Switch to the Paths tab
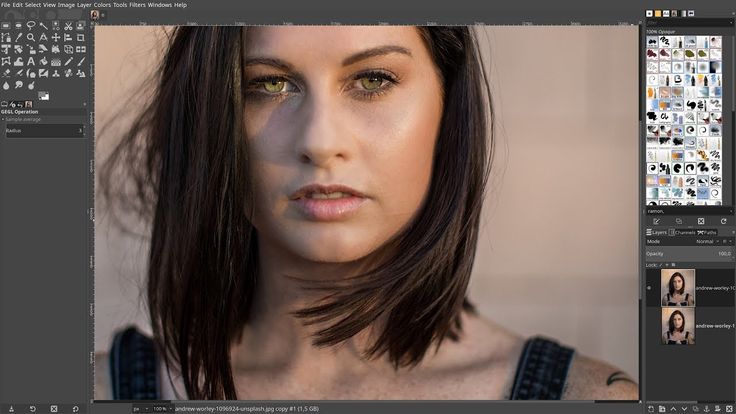Image resolution: width=736 pixels, height=414 pixels. click(x=707, y=232)
